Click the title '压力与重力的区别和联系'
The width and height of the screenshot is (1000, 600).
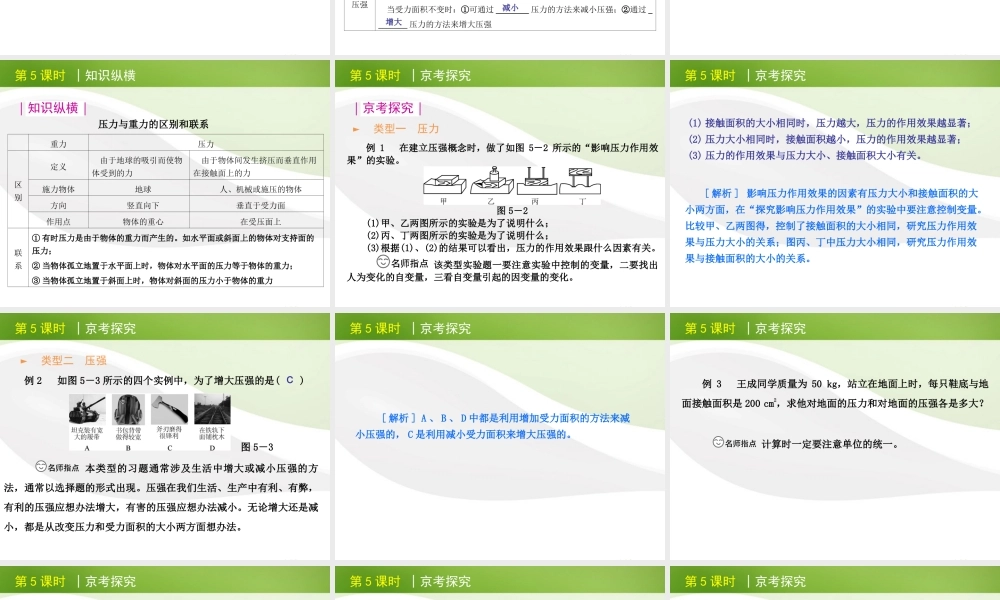point(153,124)
